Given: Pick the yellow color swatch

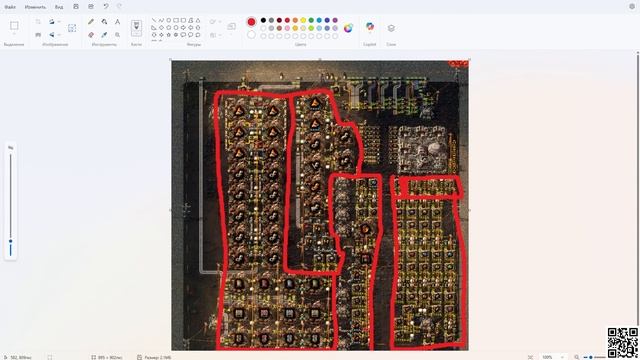Looking at the screenshot, I should tap(303, 20).
